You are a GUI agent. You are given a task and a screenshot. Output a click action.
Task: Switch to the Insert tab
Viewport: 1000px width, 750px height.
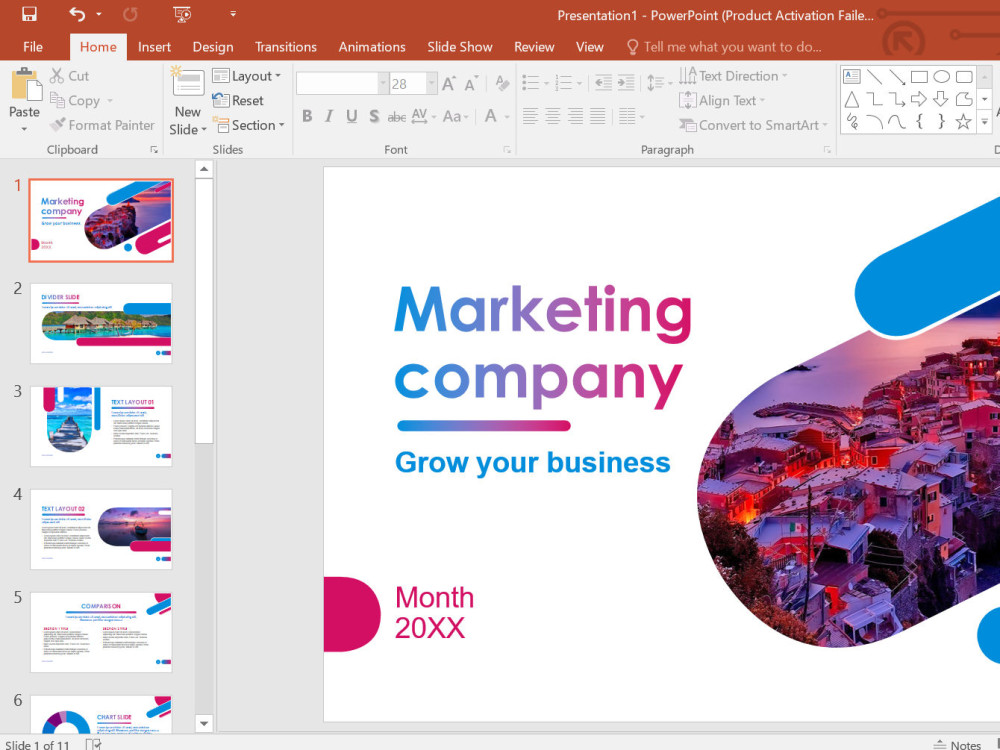pos(154,47)
